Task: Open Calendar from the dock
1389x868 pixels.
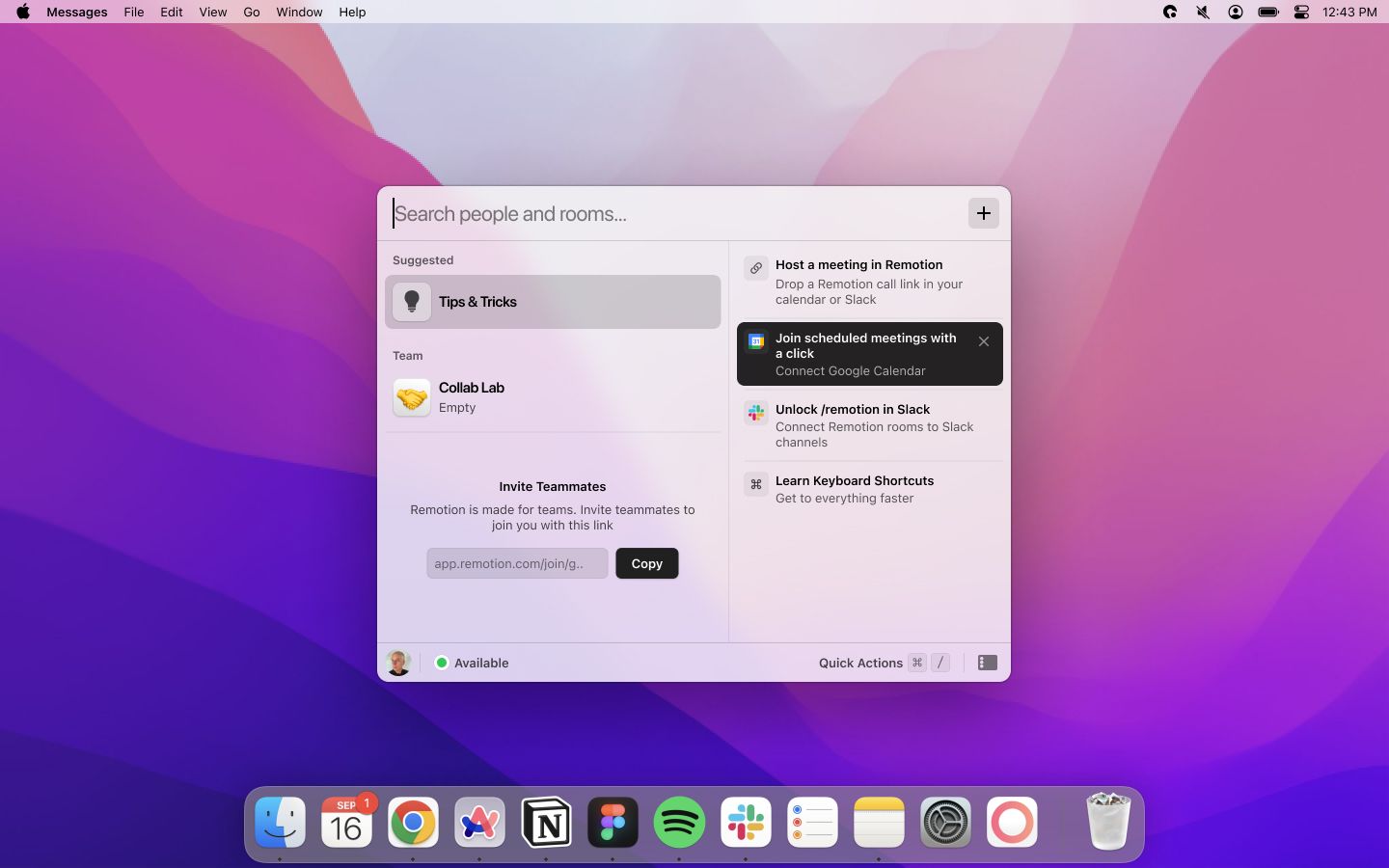Action: coord(346,823)
